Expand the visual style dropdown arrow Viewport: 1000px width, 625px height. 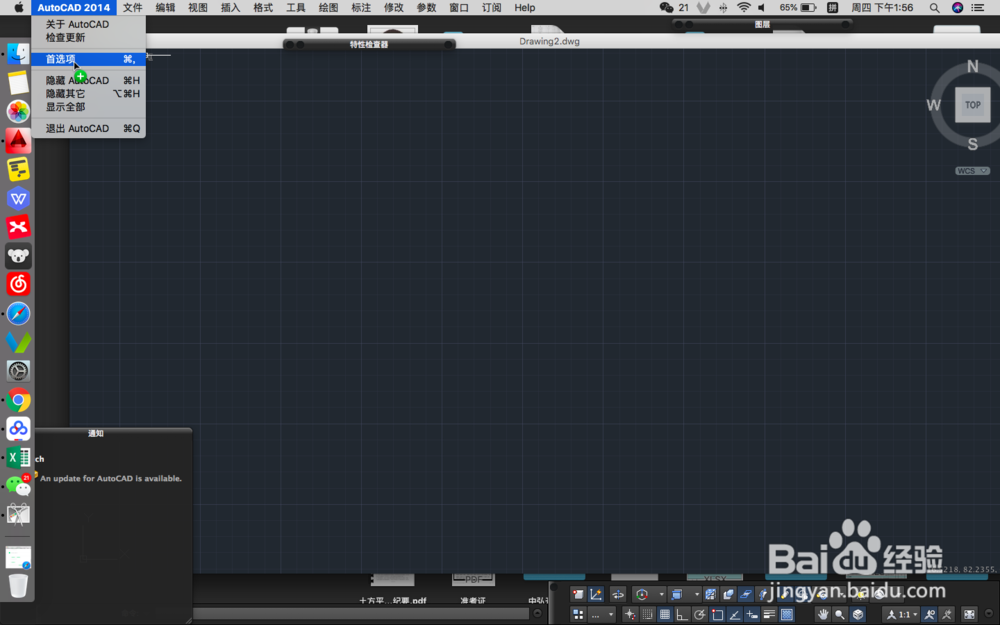(696, 594)
